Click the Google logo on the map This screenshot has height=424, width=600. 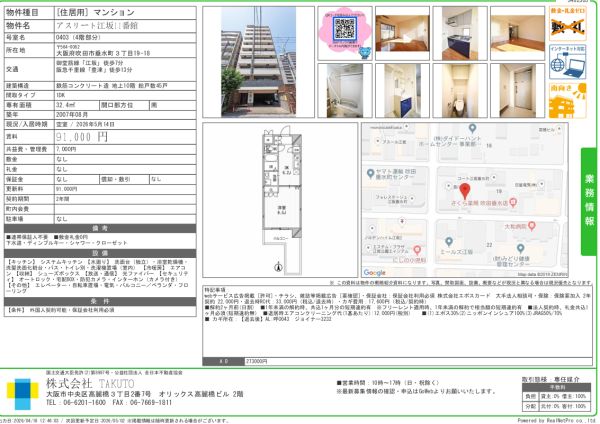coord(374,272)
